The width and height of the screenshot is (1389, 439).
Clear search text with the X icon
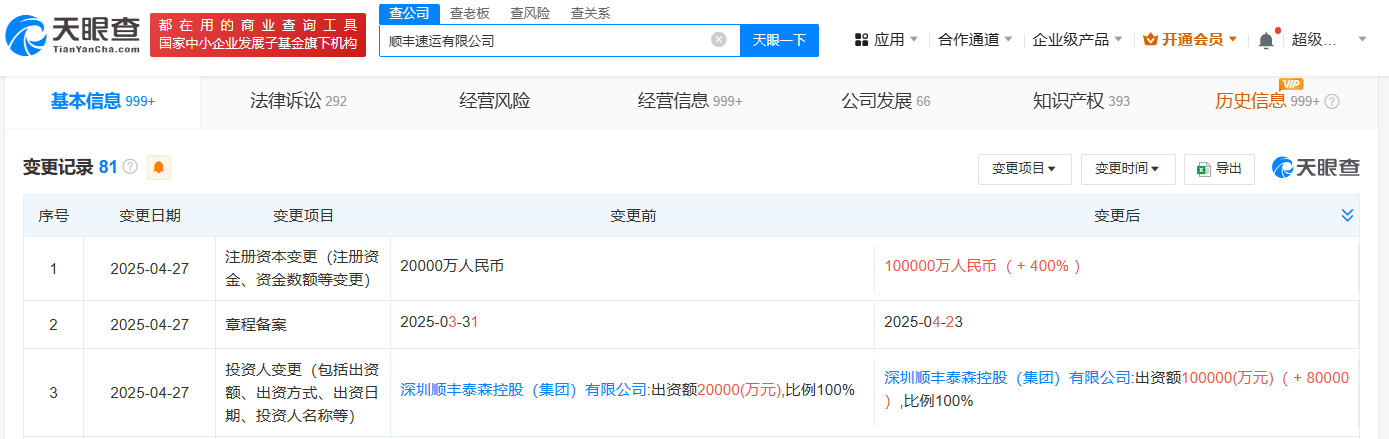point(718,40)
